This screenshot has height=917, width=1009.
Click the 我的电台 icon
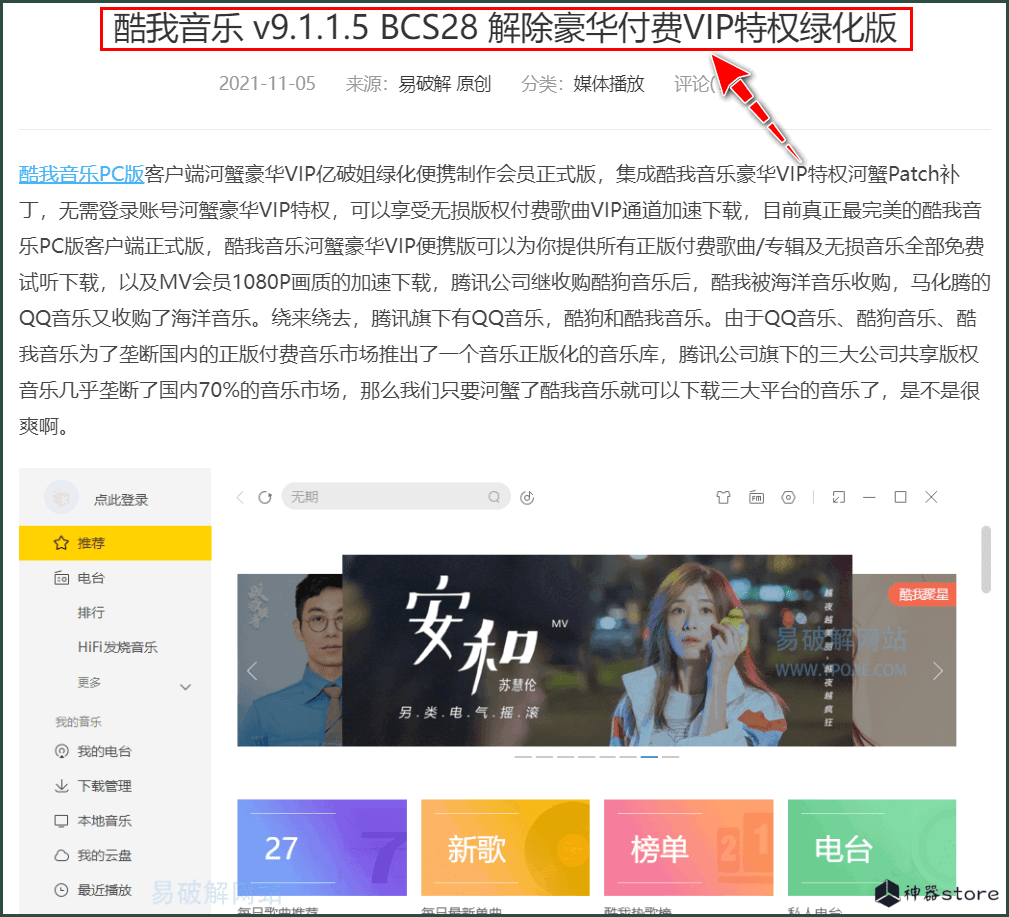click(61, 752)
